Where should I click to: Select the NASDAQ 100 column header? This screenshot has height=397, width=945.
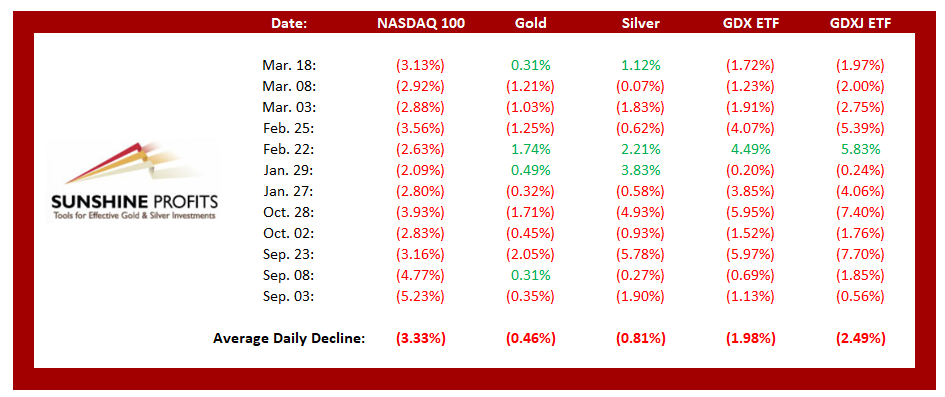coord(421,23)
